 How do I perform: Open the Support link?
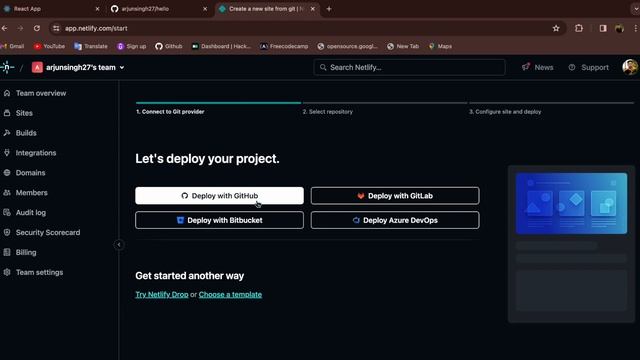[x=589, y=67]
